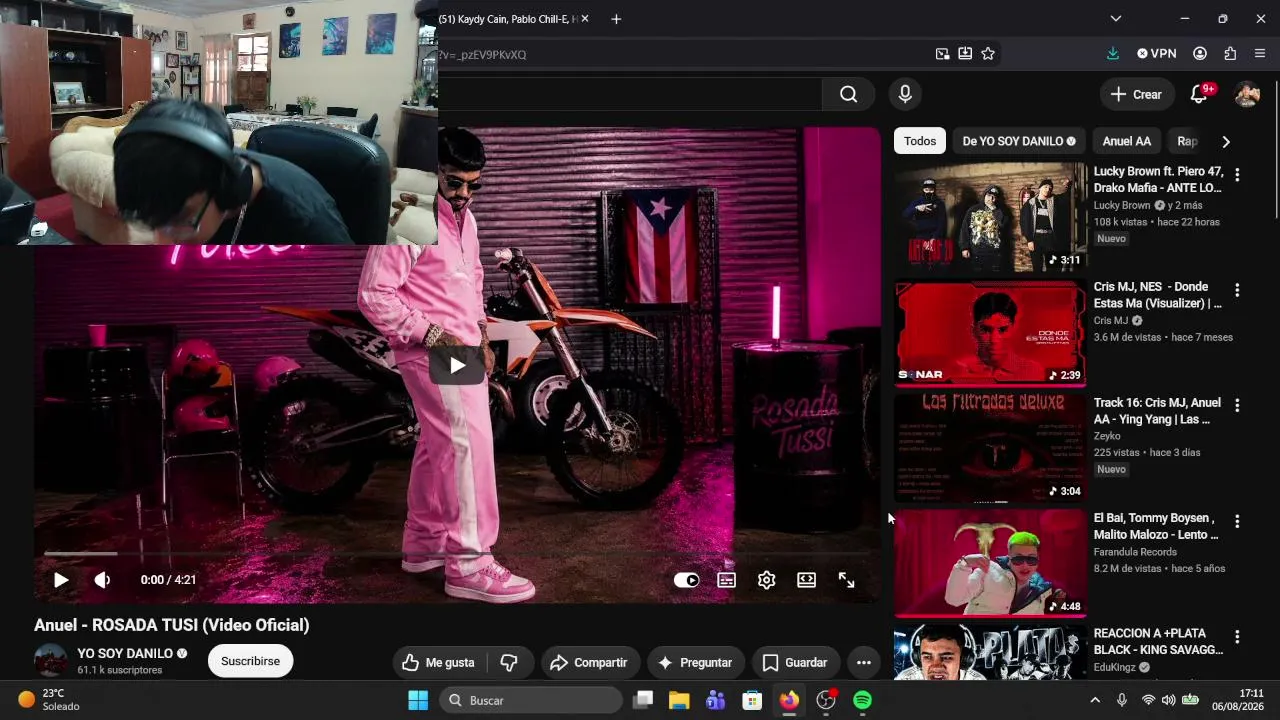Open more actions menu below video
Screen dimensions: 1280x720
864,663
